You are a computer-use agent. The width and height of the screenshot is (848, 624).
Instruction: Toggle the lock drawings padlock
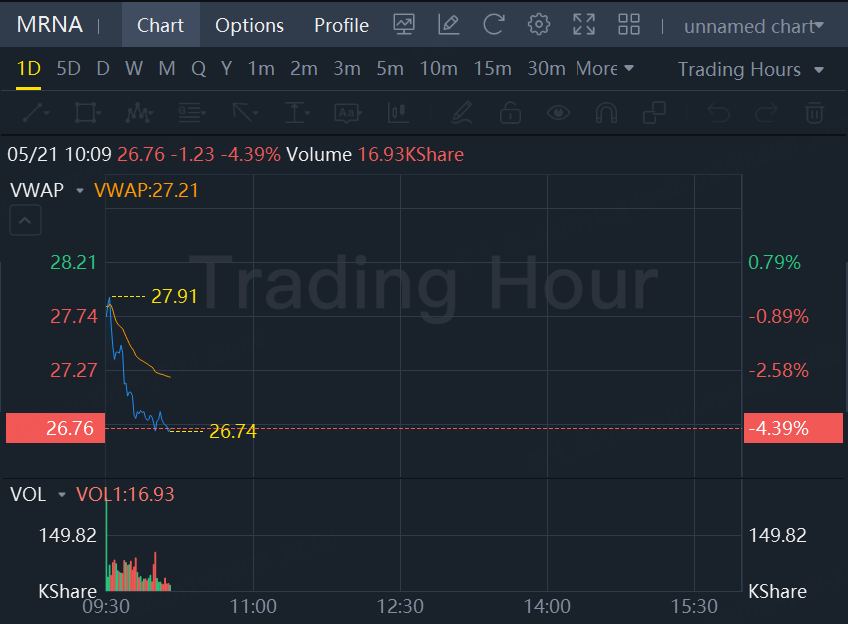click(x=510, y=113)
